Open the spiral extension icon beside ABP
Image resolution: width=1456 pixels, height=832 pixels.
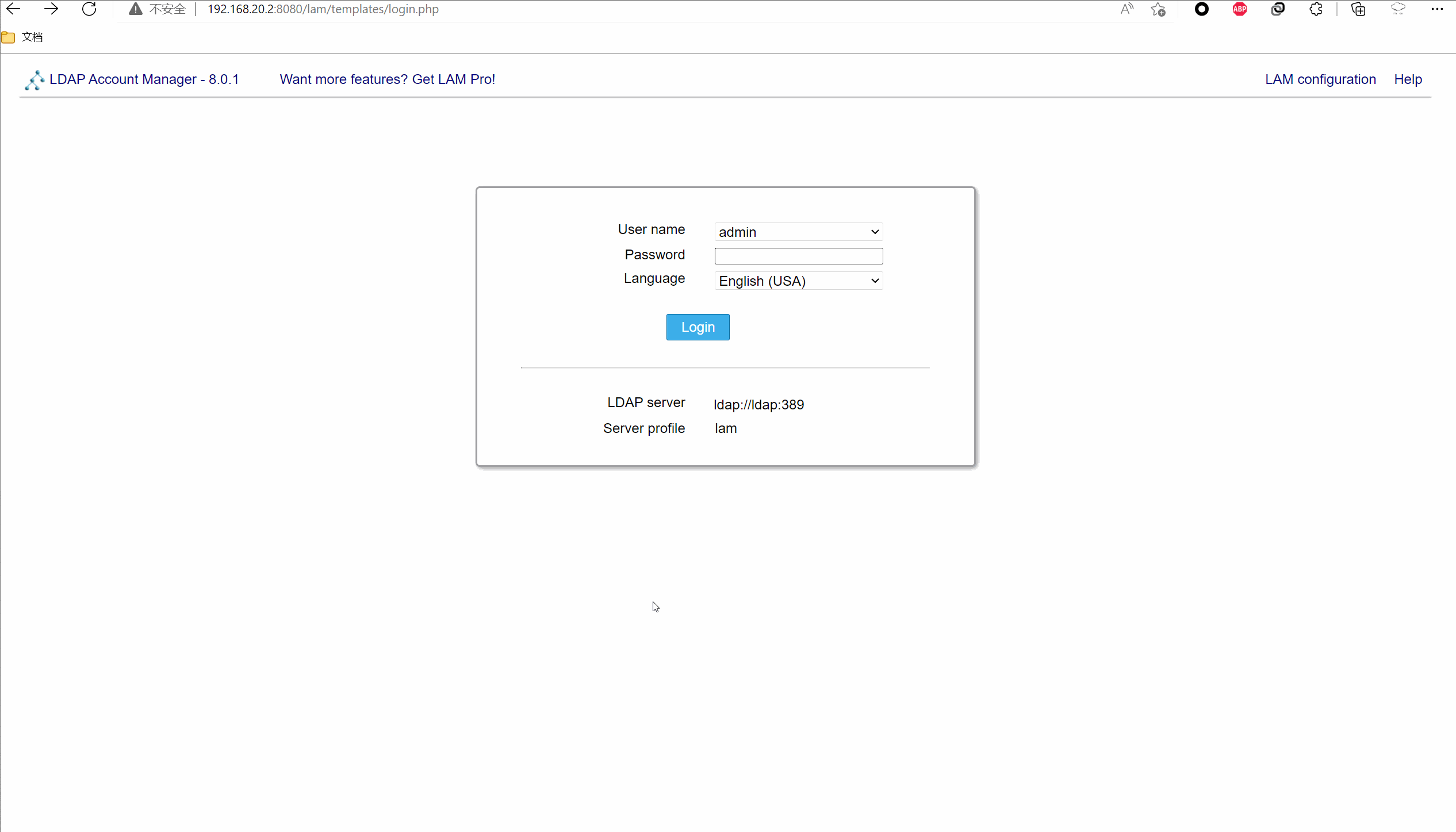[1278, 9]
